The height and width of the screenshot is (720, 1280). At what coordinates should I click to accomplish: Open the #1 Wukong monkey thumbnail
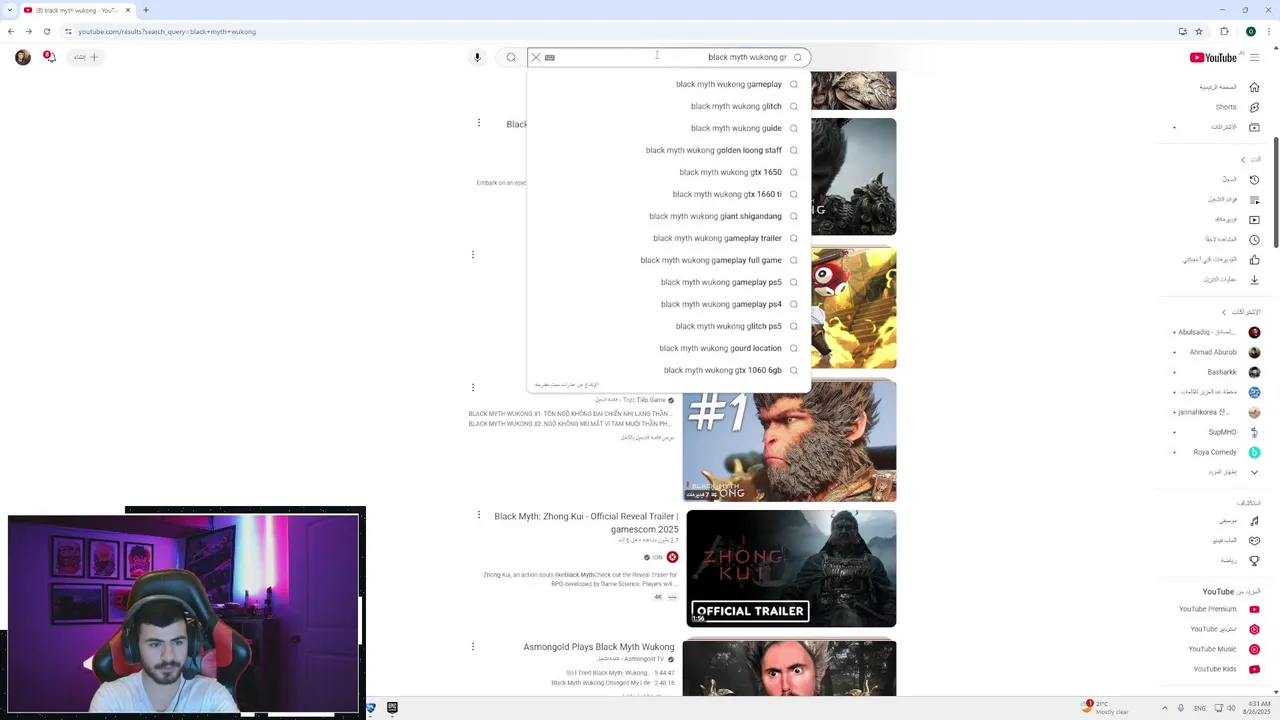pyautogui.click(x=789, y=441)
